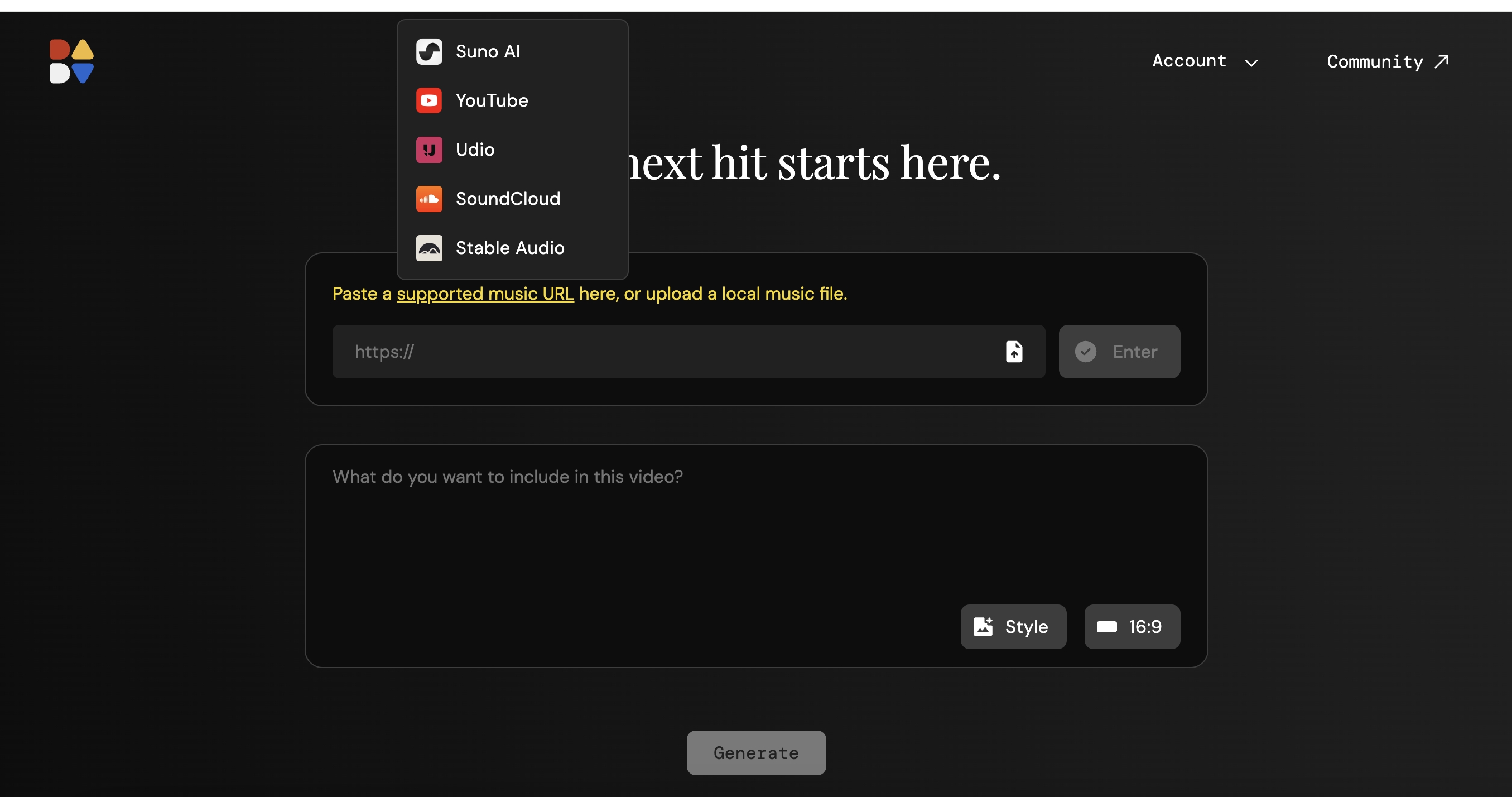Click the upload local file icon
This screenshot has width=1512, height=797.
pyautogui.click(x=1014, y=351)
